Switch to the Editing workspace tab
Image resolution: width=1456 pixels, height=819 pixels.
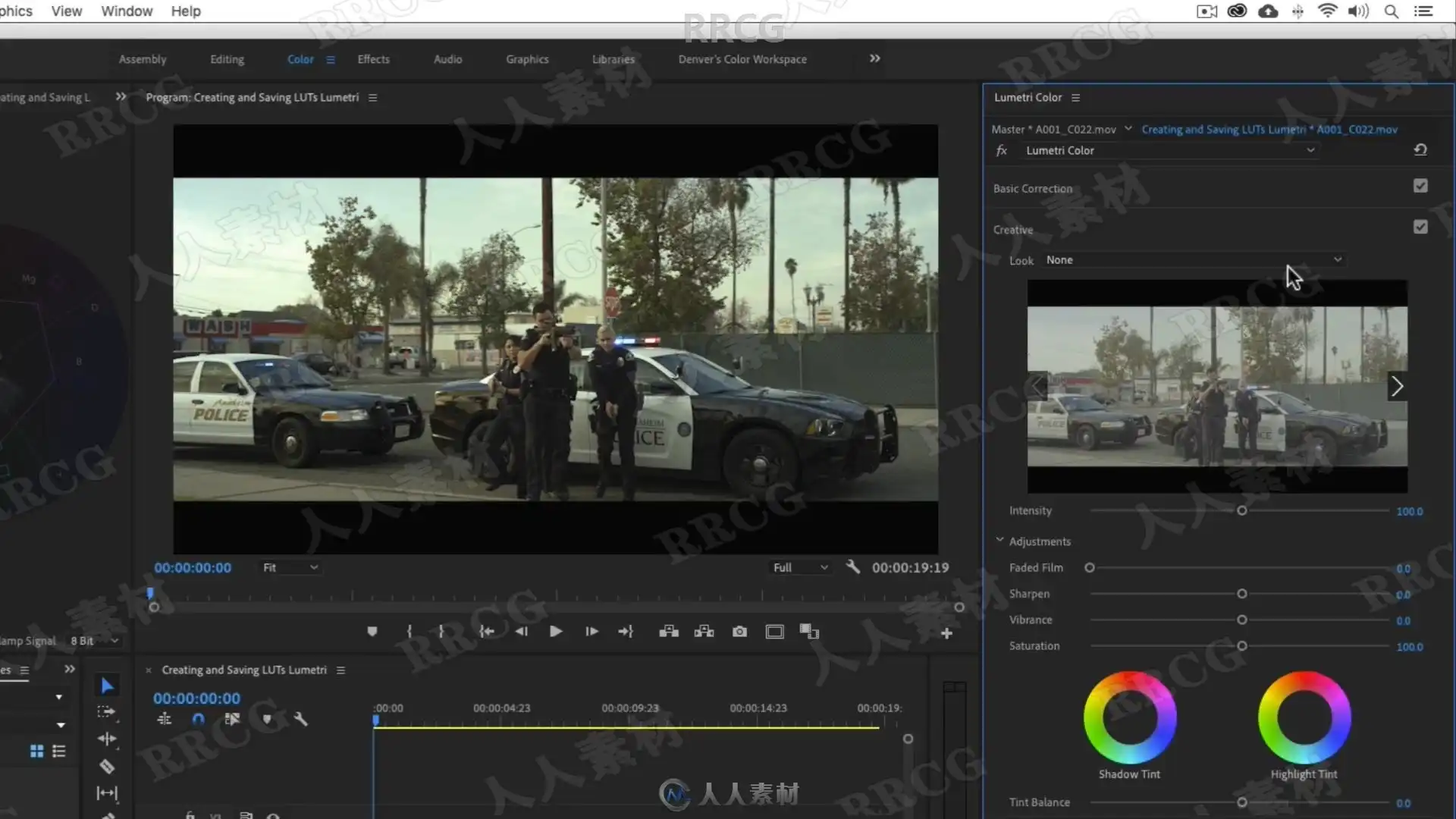(x=227, y=59)
